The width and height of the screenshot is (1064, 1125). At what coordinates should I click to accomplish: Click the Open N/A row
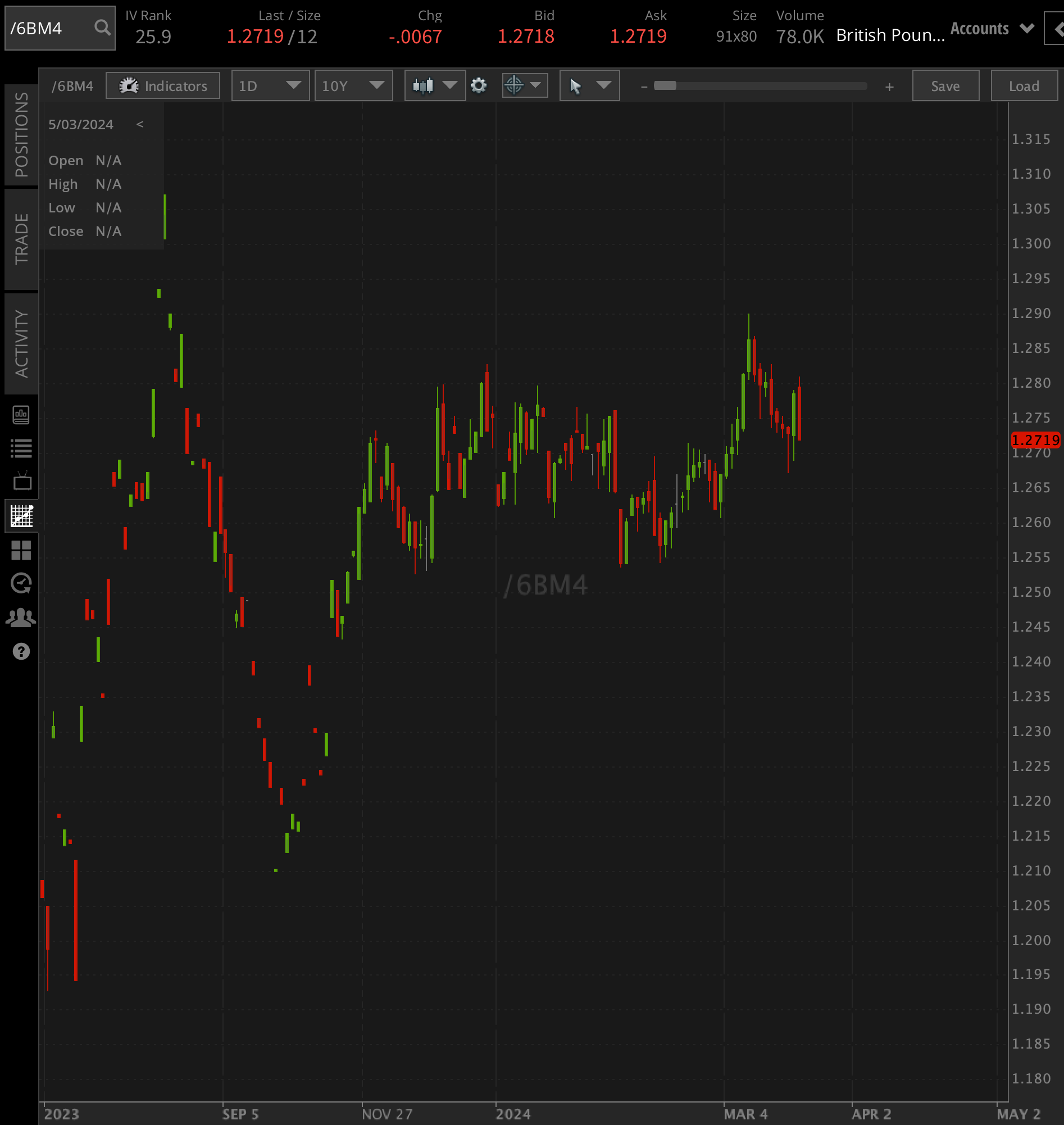[x=85, y=161]
